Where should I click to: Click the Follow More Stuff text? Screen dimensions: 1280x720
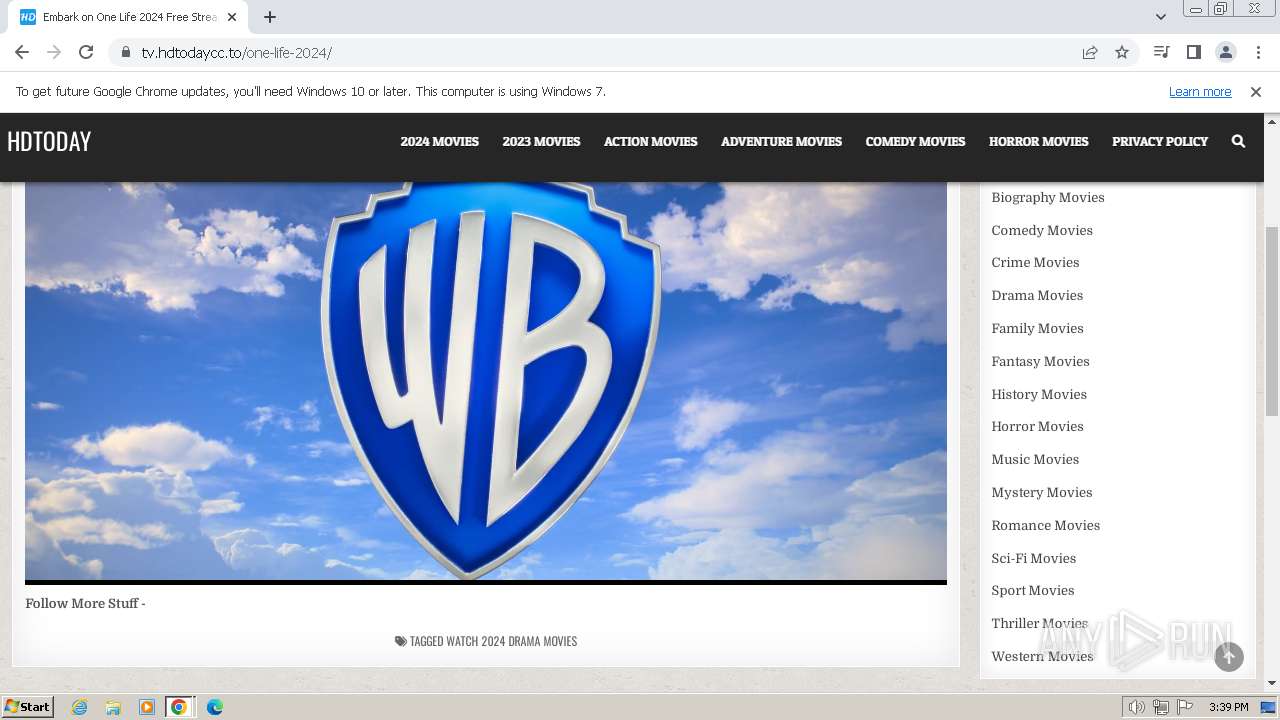click(x=85, y=604)
